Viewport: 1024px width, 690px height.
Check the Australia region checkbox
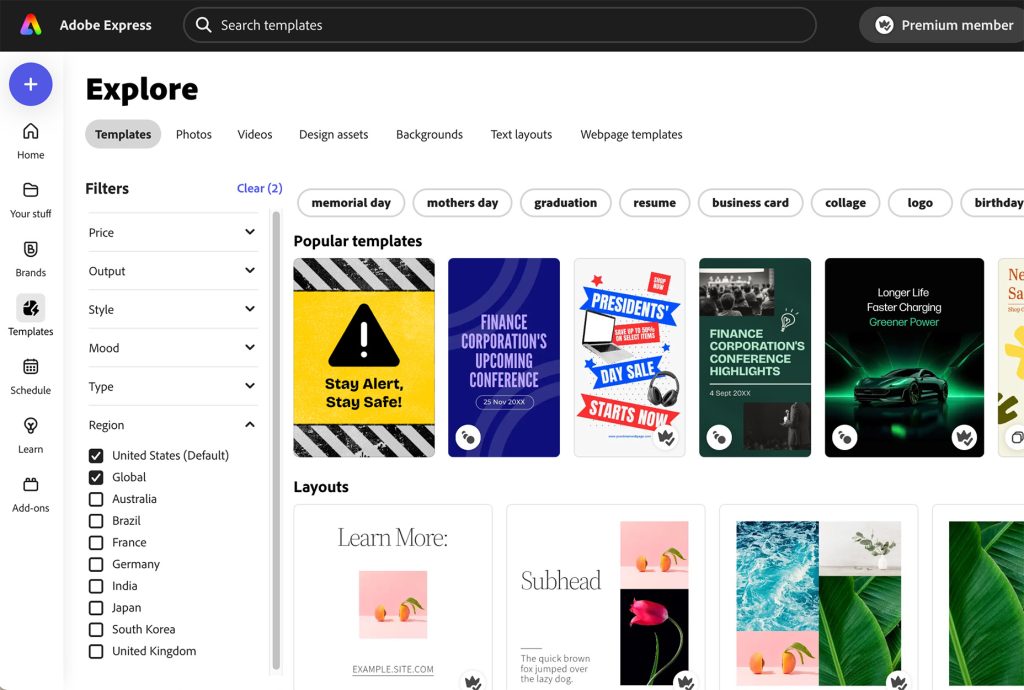96,499
